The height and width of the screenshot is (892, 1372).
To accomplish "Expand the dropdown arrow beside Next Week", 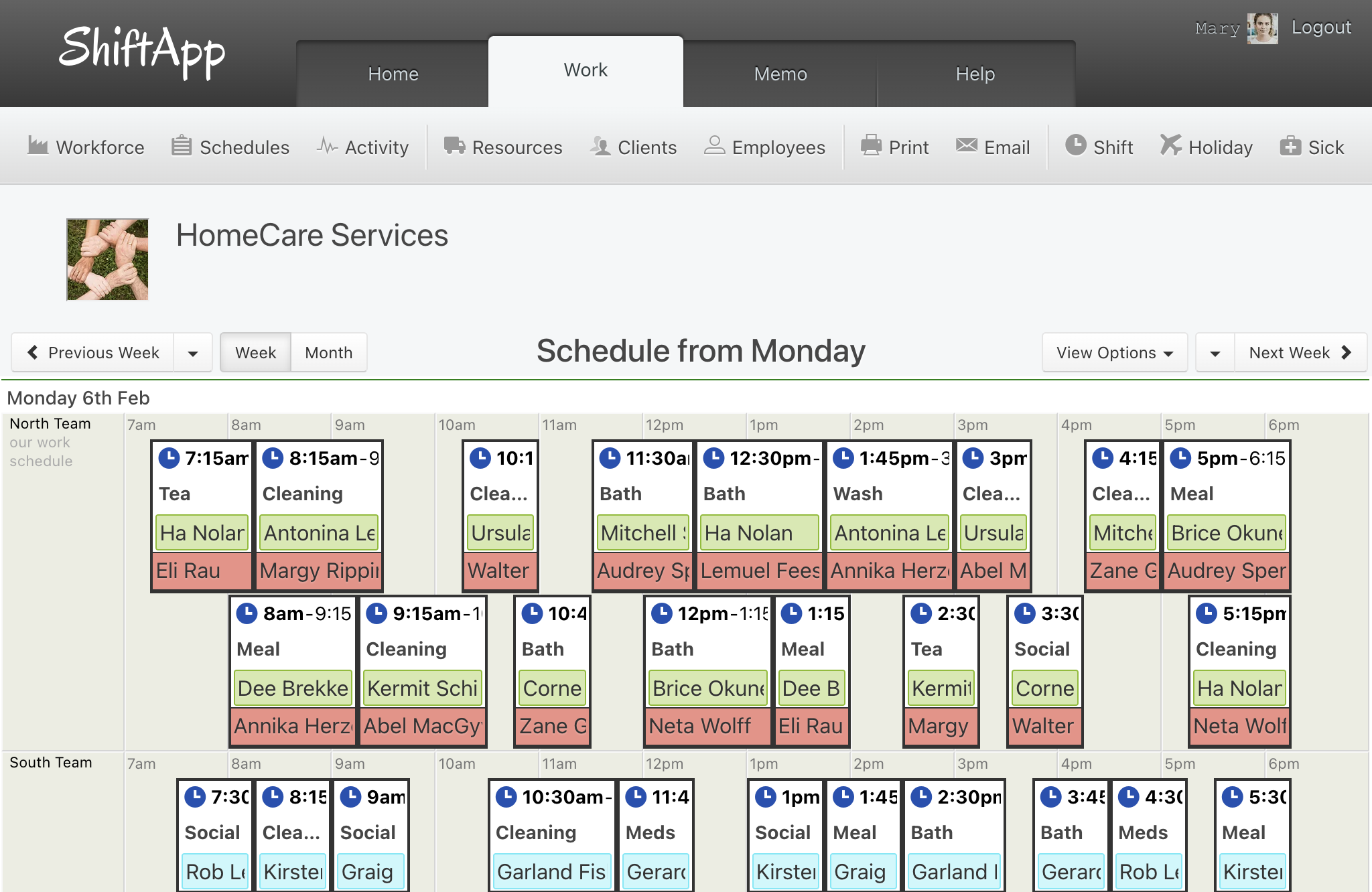I will point(1215,353).
